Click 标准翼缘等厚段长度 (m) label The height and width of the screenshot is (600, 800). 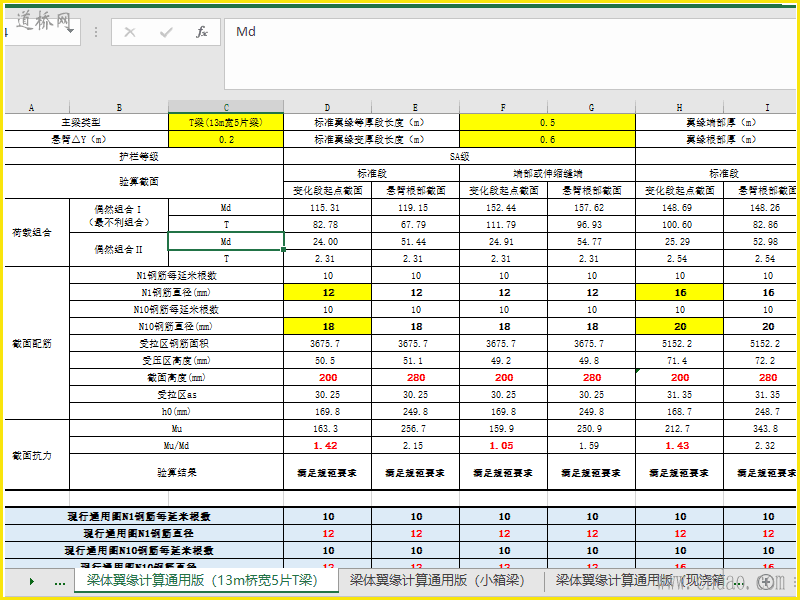(371, 122)
